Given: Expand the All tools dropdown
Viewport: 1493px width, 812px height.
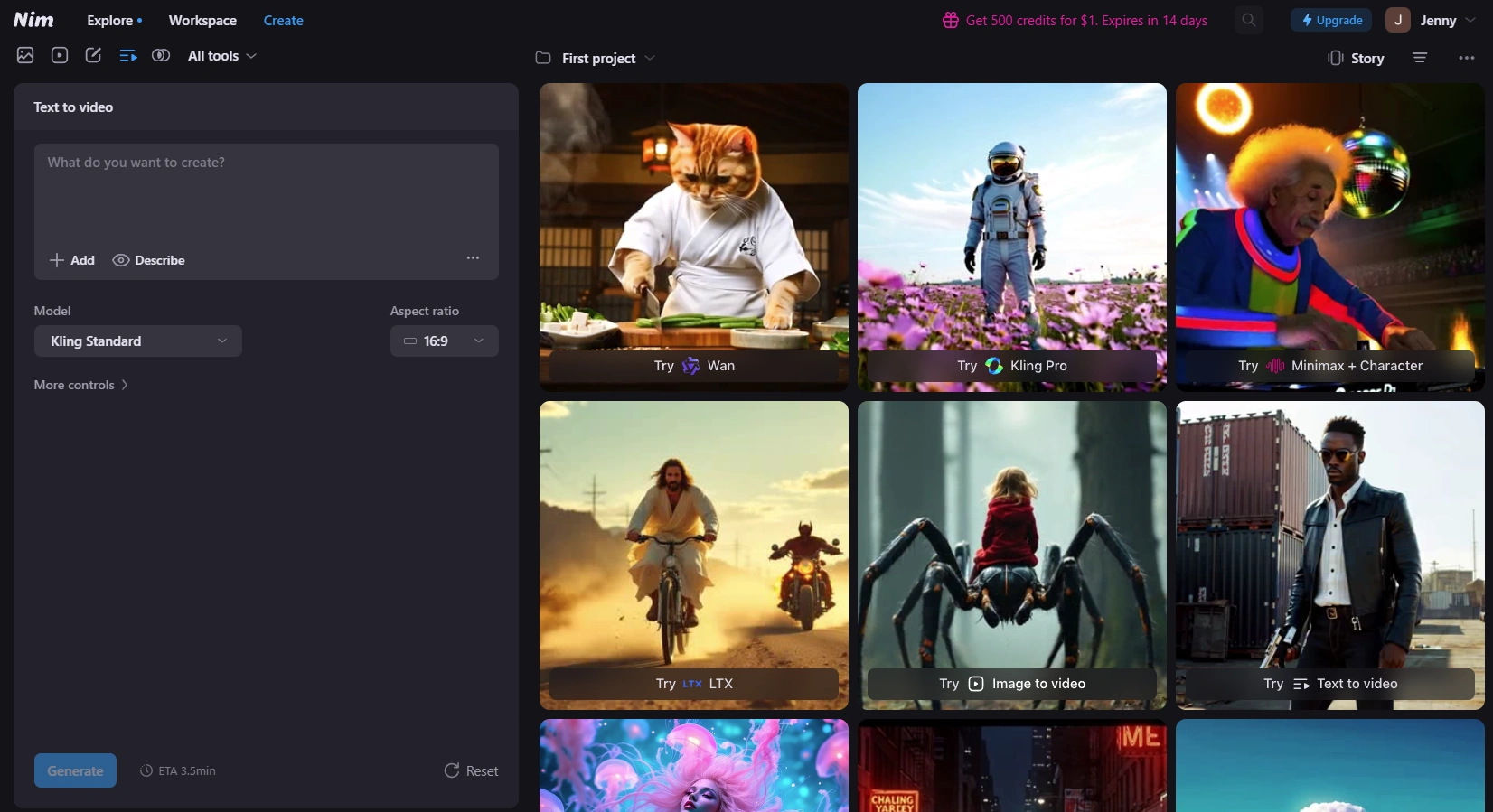Looking at the screenshot, I should (222, 56).
